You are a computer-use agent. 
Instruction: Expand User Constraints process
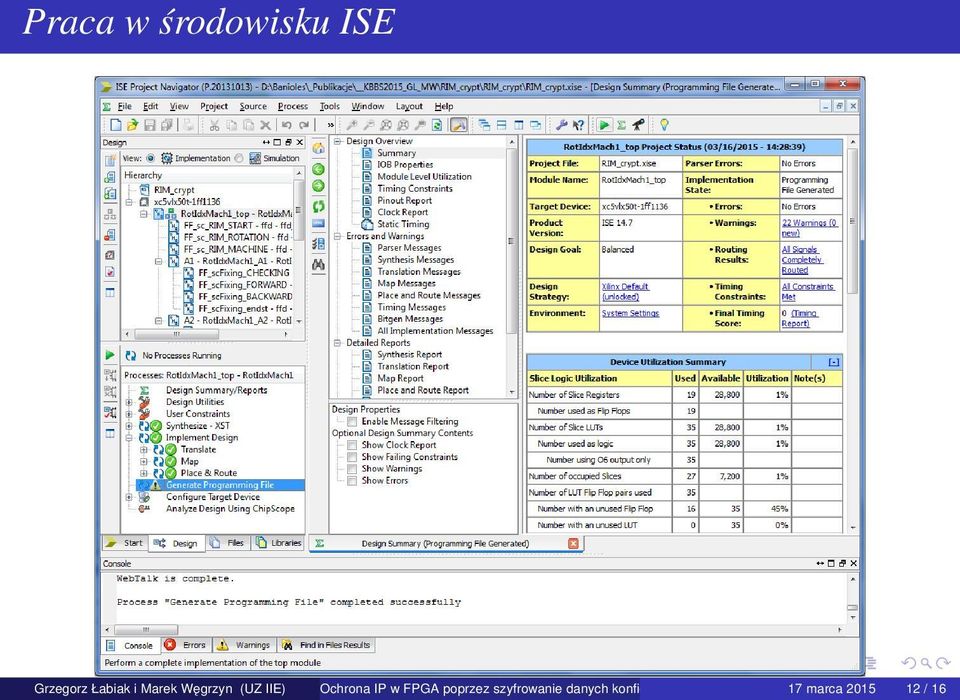coord(129,414)
